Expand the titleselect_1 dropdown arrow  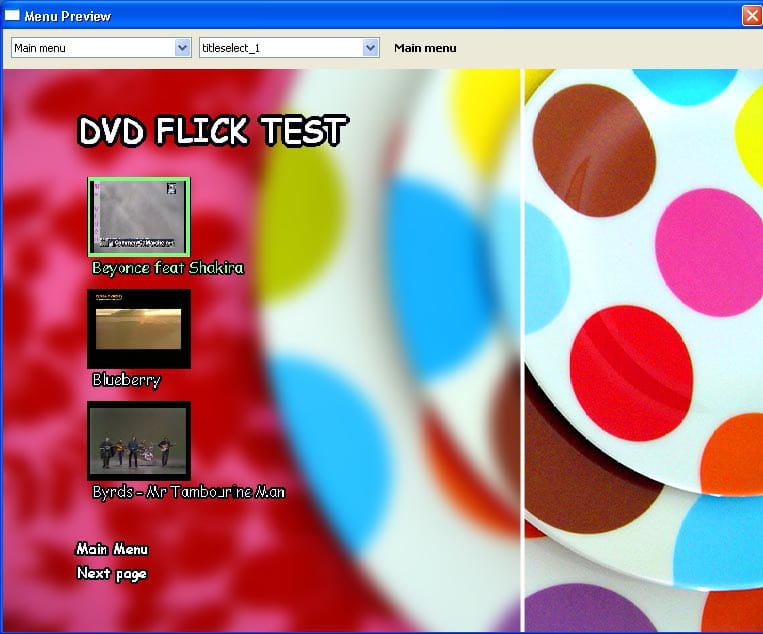point(370,48)
